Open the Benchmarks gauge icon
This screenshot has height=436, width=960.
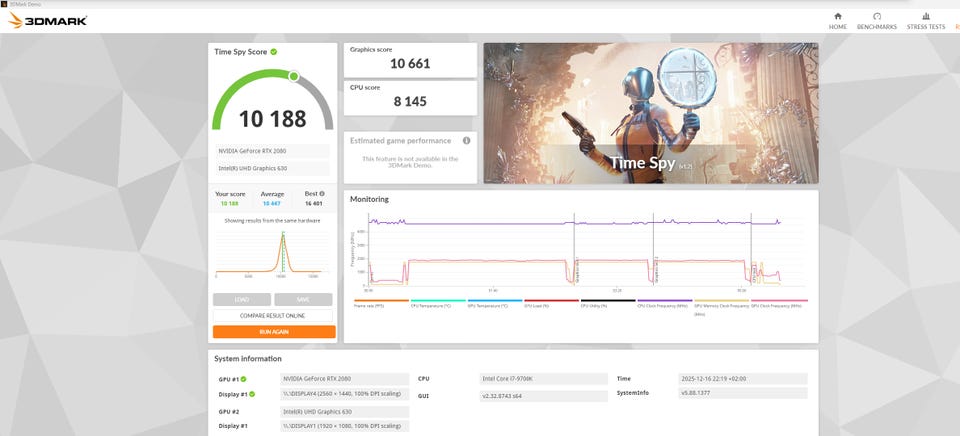877,17
